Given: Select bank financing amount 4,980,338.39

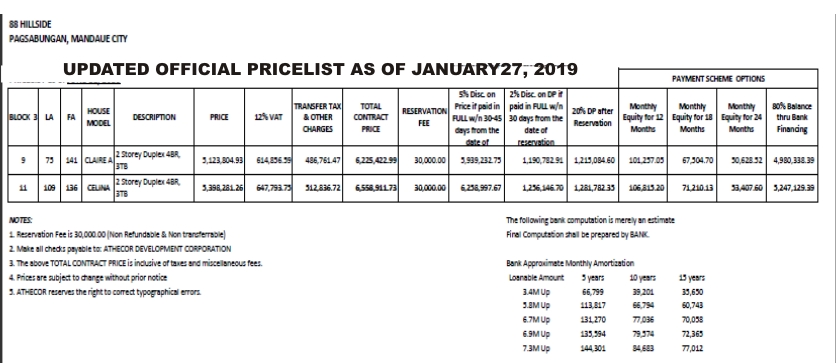Looking at the screenshot, I should (x=793, y=159).
